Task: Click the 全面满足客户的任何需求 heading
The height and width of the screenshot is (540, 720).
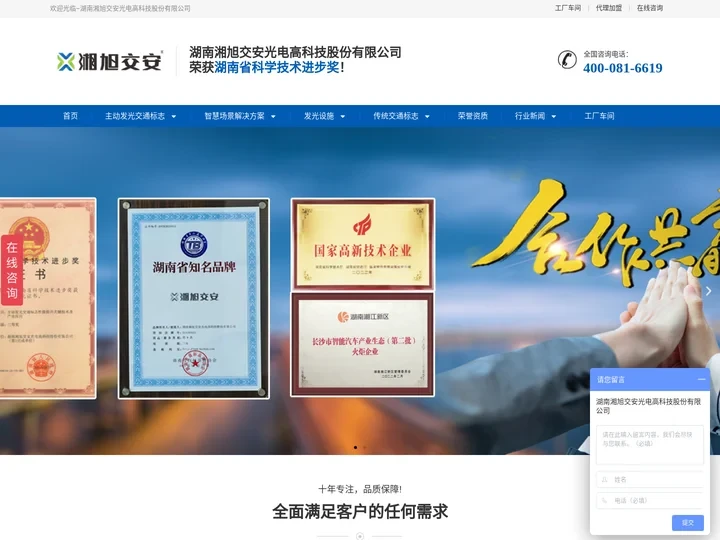Action: point(360,512)
